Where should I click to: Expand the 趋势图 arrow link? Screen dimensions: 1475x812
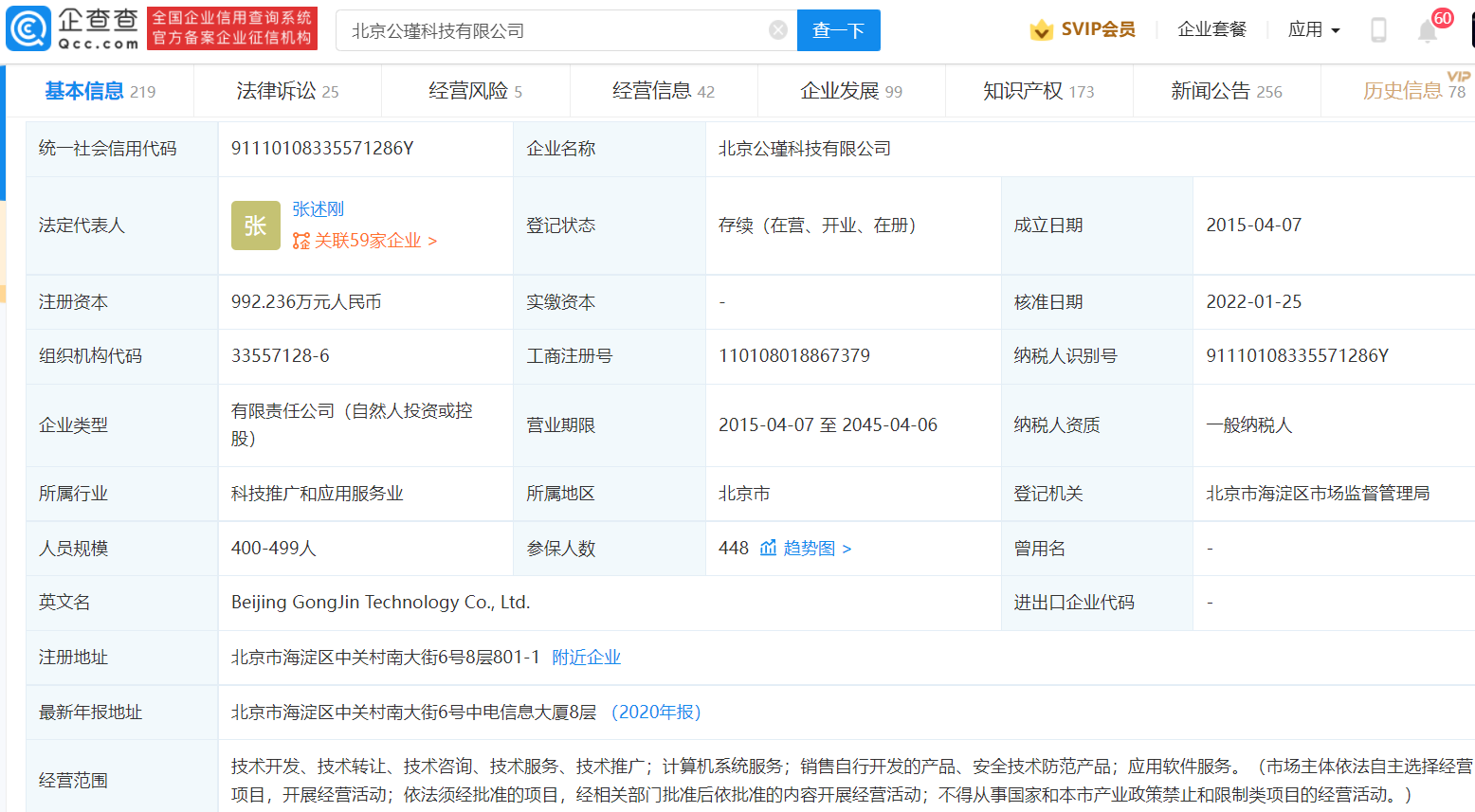click(817, 548)
